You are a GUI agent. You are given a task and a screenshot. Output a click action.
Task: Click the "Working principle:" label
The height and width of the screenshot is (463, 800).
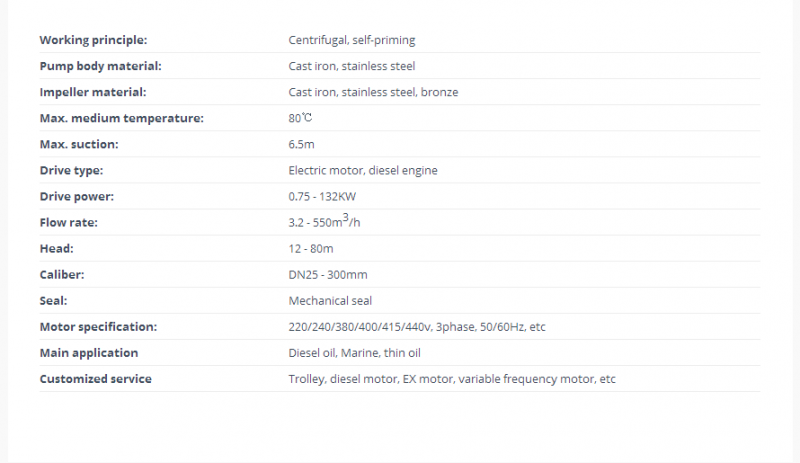(x=93, y=40)
